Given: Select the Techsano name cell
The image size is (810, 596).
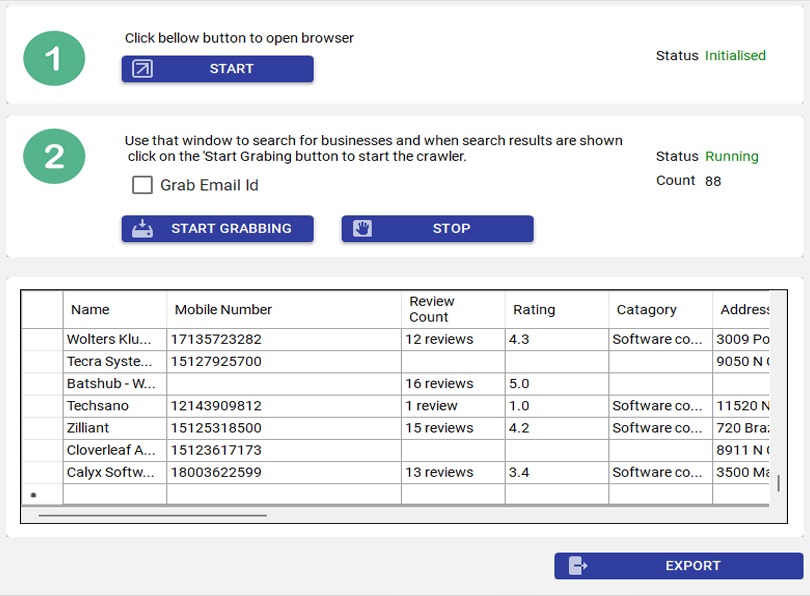Looking at the screenshot, I should point(115,406).
